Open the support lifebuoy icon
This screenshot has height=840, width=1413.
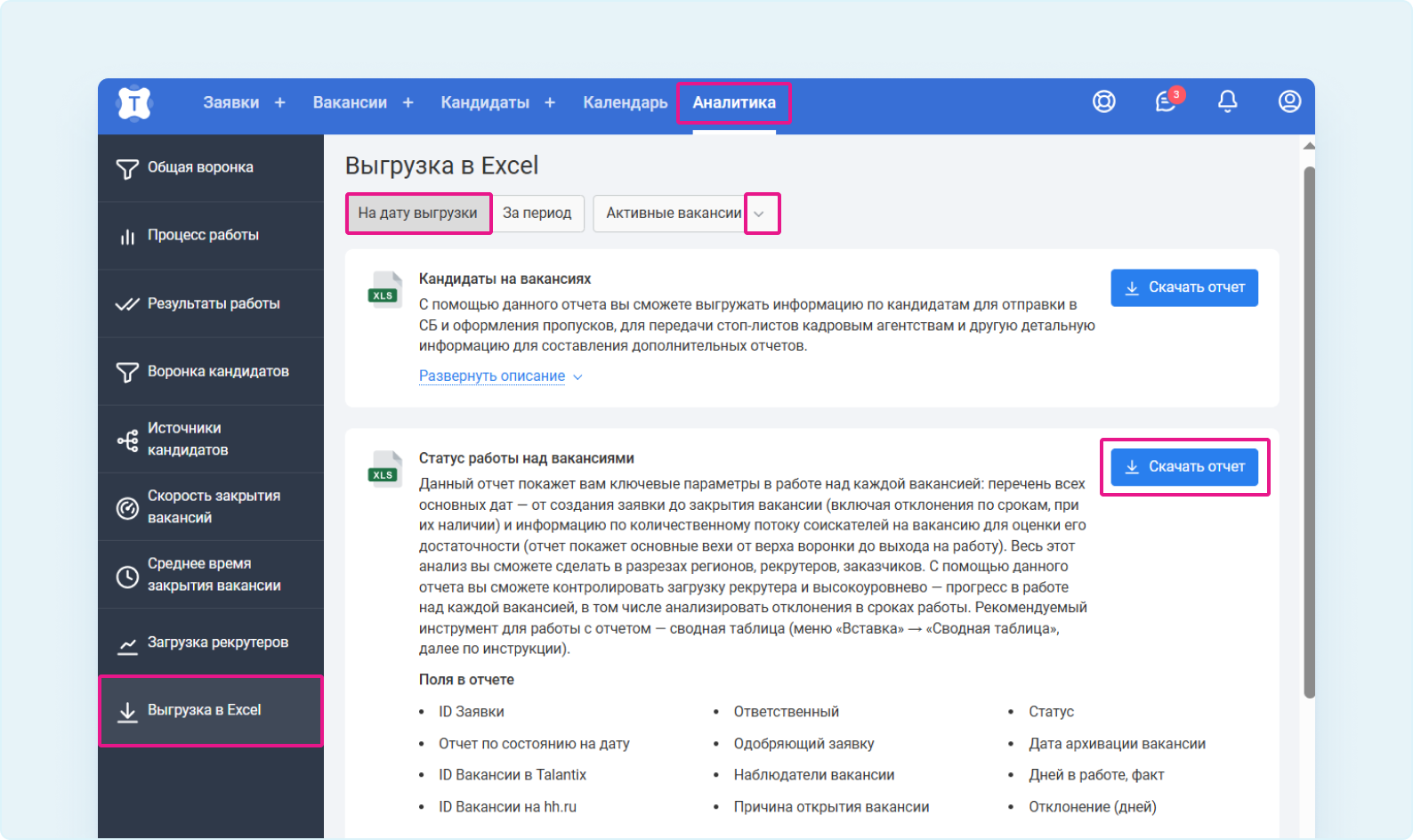pyautogui.click(x=1103, y=102)
